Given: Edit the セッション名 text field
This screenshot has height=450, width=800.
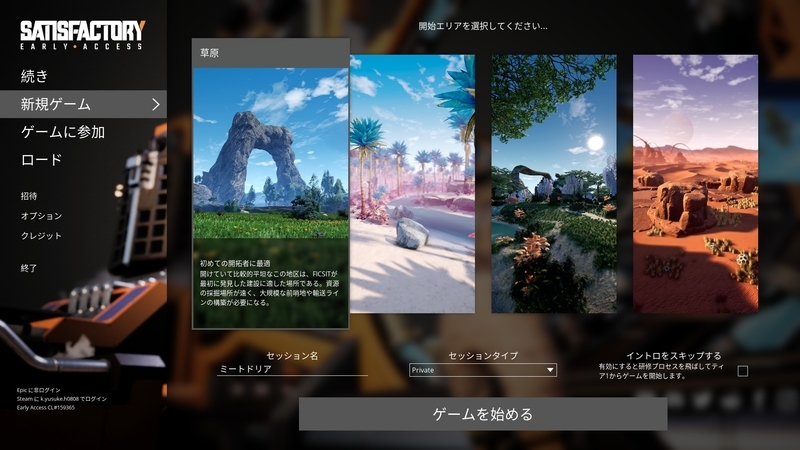Looking at the screenshot, I should coord(292,369).
